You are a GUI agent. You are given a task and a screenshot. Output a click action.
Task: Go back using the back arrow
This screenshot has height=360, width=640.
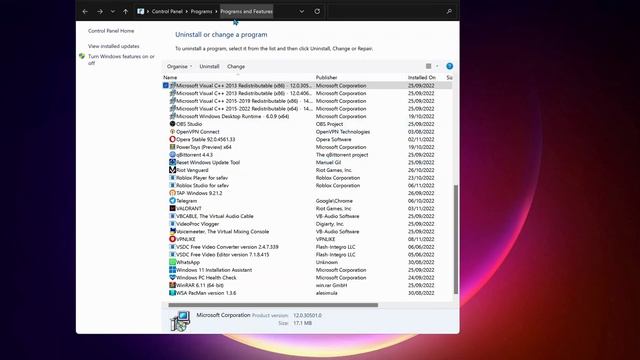click(85, 11)
